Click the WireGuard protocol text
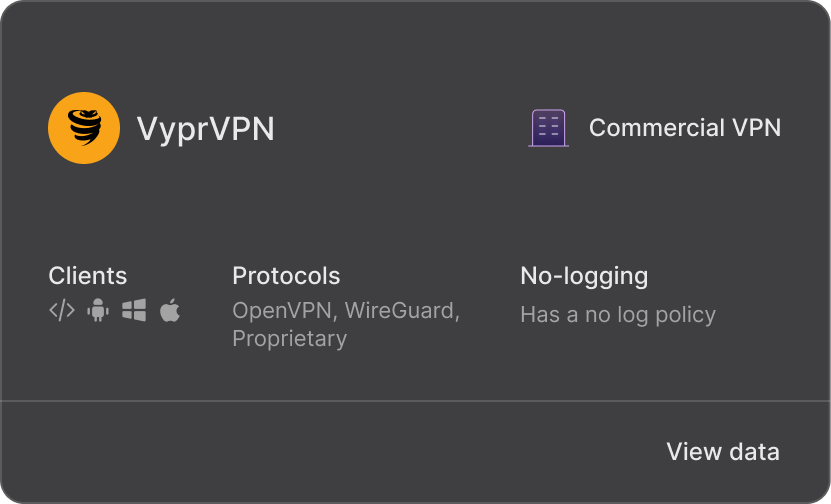Viewport: 831px width, 504px height. click(402, 311)
